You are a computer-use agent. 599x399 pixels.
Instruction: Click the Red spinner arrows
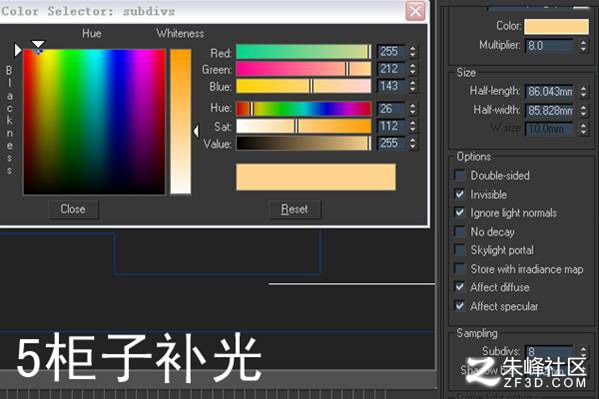(413, 52)
